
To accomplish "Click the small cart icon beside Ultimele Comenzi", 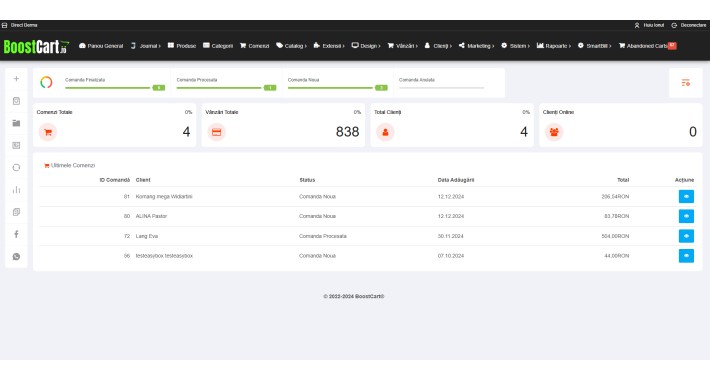I will (46, 166).
